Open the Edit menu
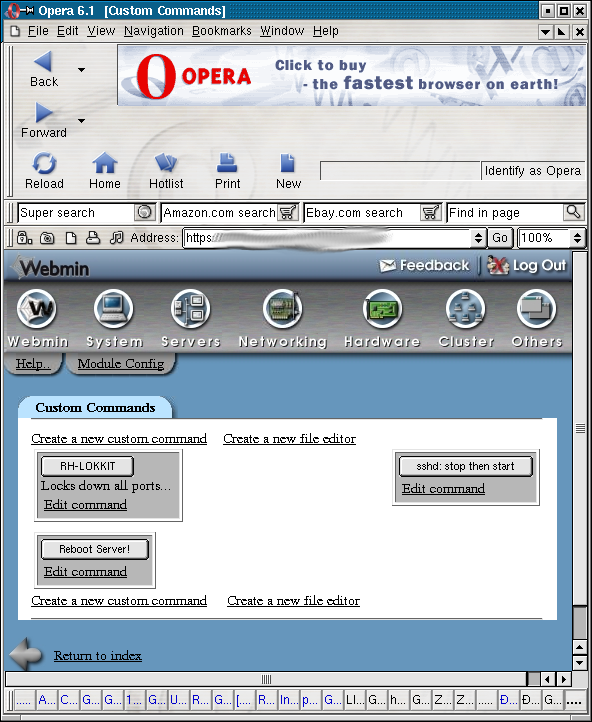 click(68, 31)
